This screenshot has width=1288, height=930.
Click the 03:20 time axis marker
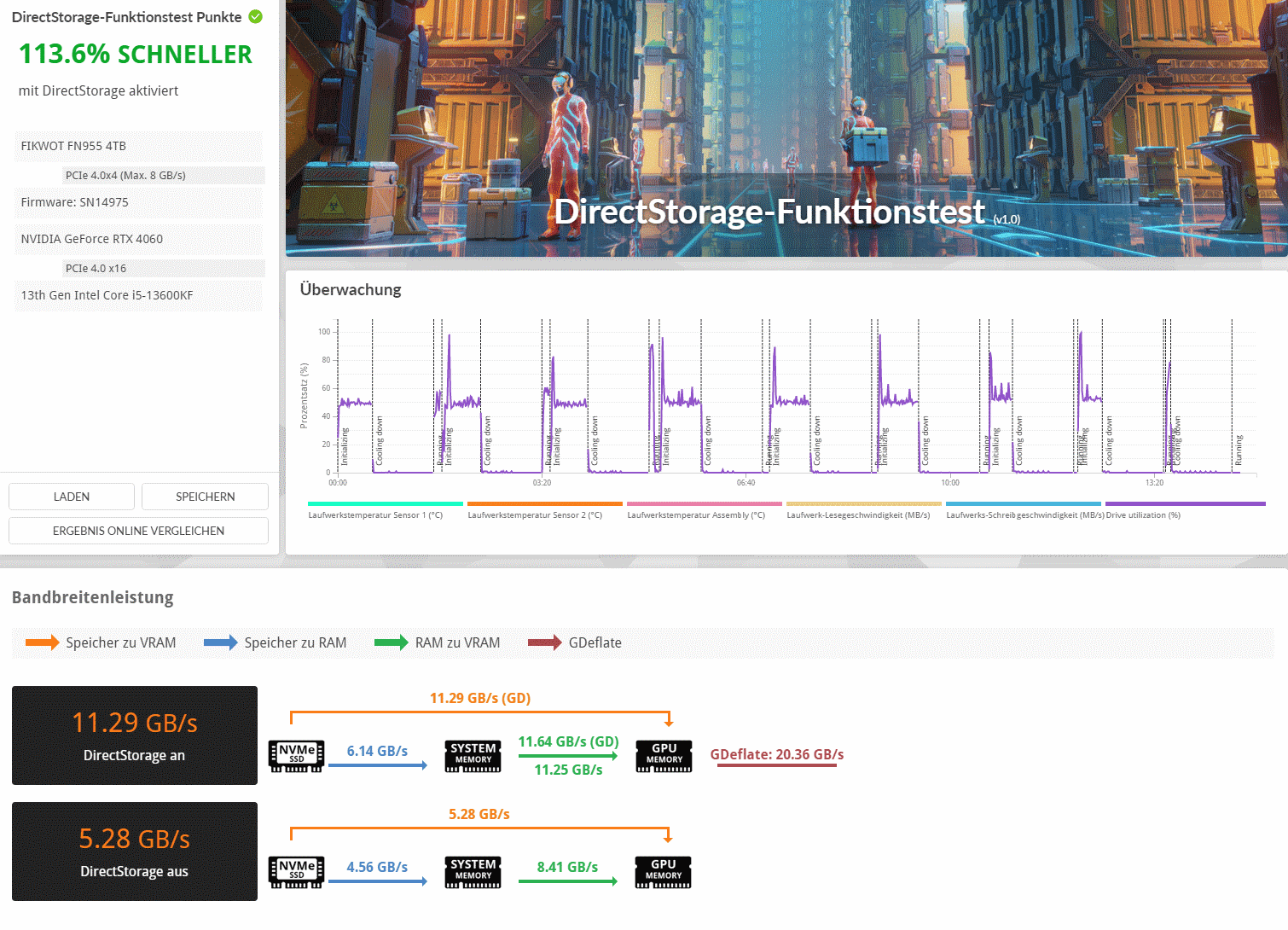(542, 483)
